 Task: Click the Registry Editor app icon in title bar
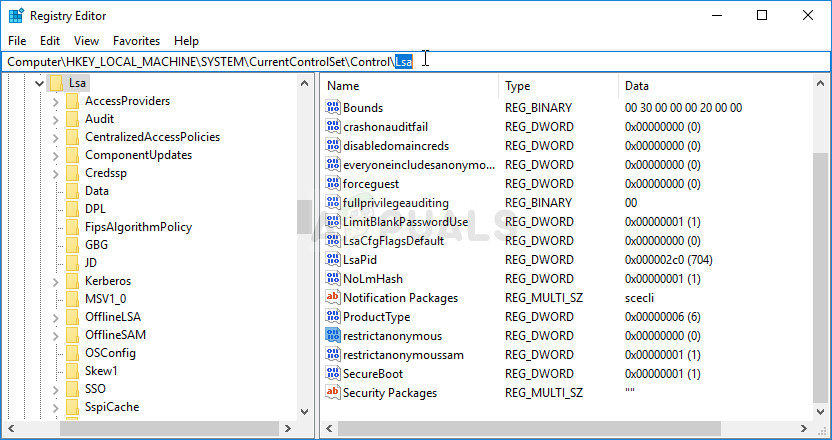coord(16,16)
